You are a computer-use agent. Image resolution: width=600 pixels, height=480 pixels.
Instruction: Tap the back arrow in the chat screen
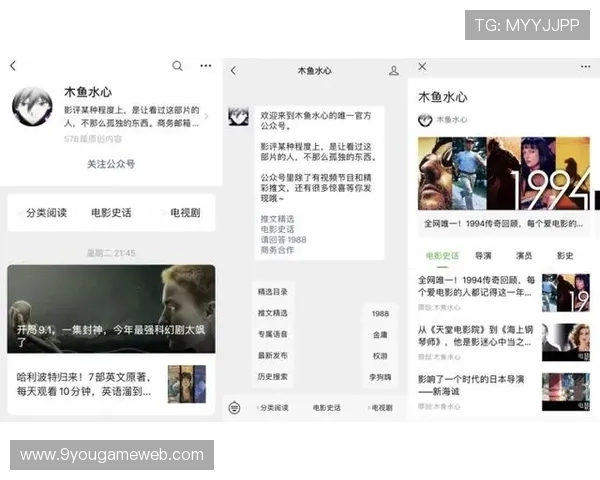[233, 70]
